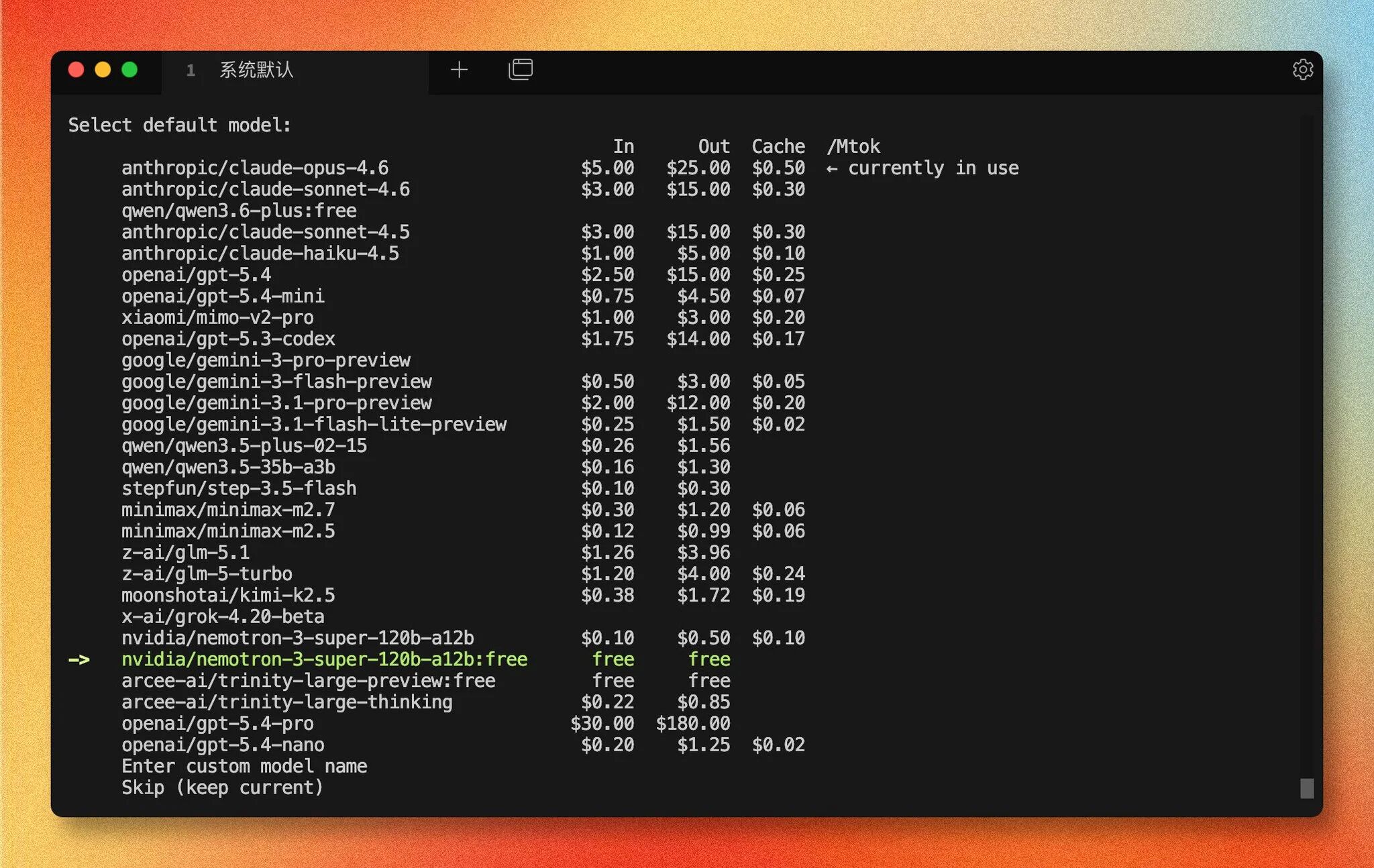This screenshot has height=868, width=1374.
Task: Click the yellow minimize window button
Action: point(103,70)
